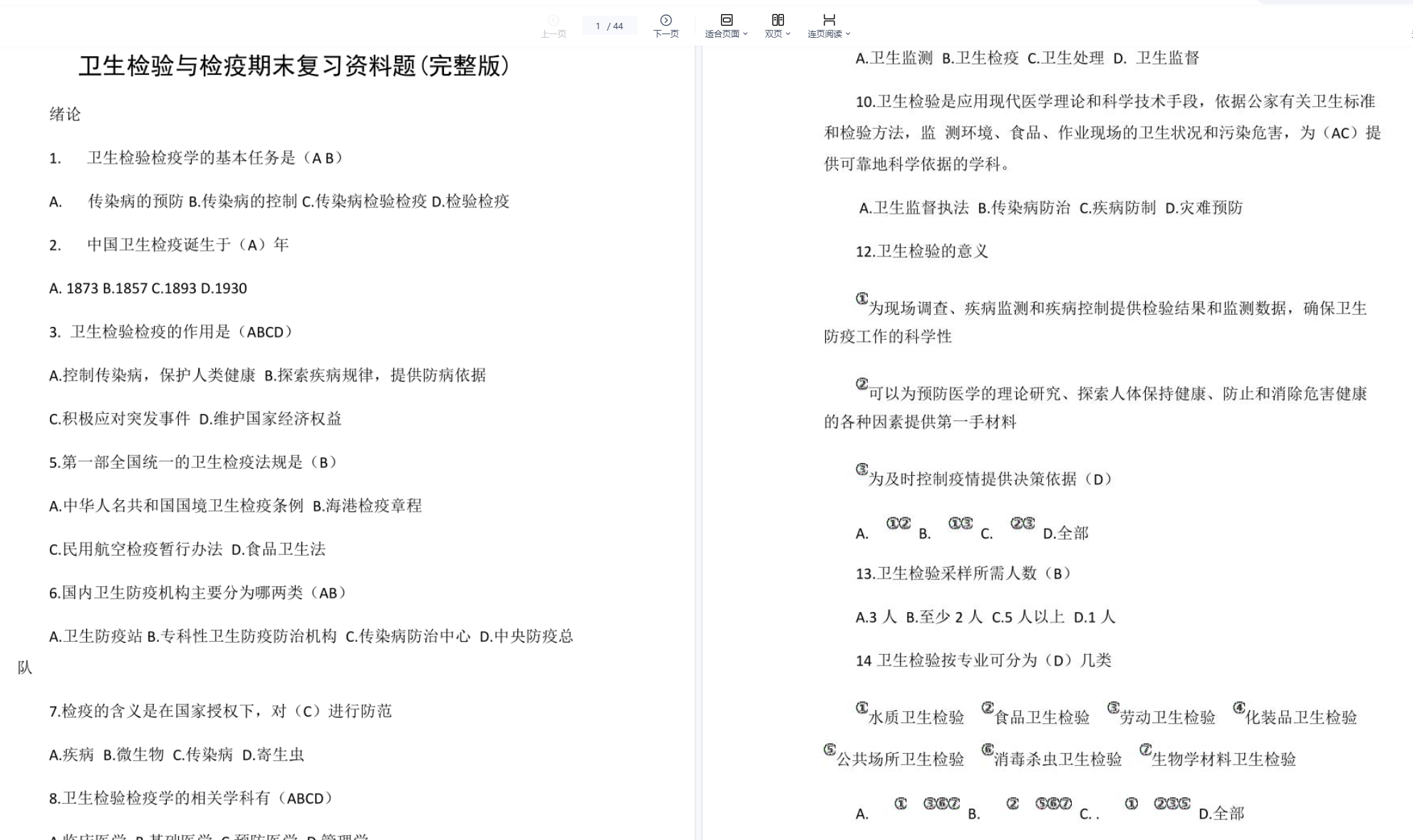Click the total page count 44
1413x840 pixels.
coord(618,26)
